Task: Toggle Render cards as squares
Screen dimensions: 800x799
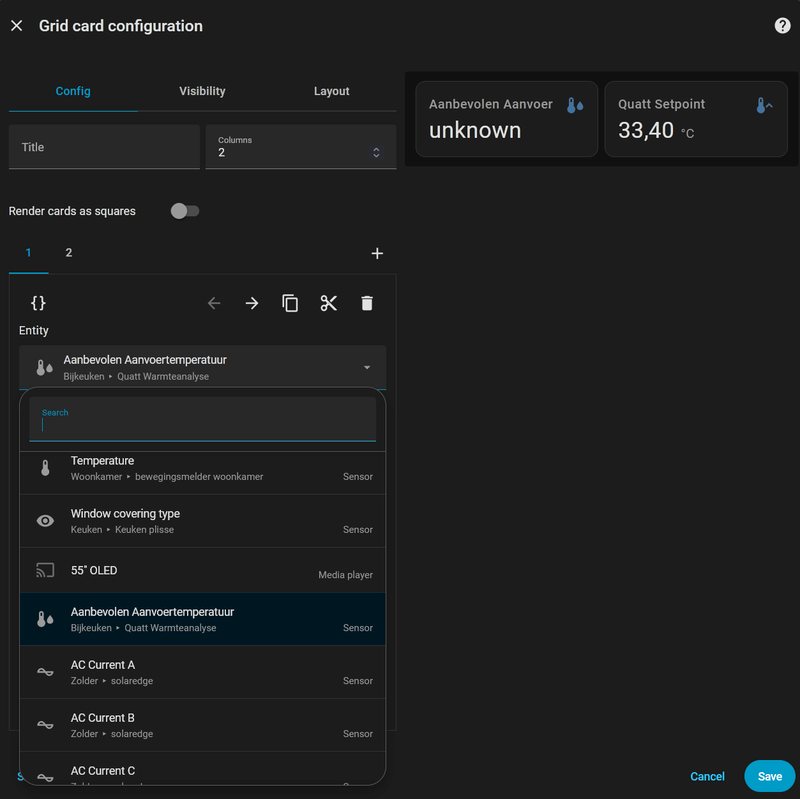Action: (x=184, y=211)
